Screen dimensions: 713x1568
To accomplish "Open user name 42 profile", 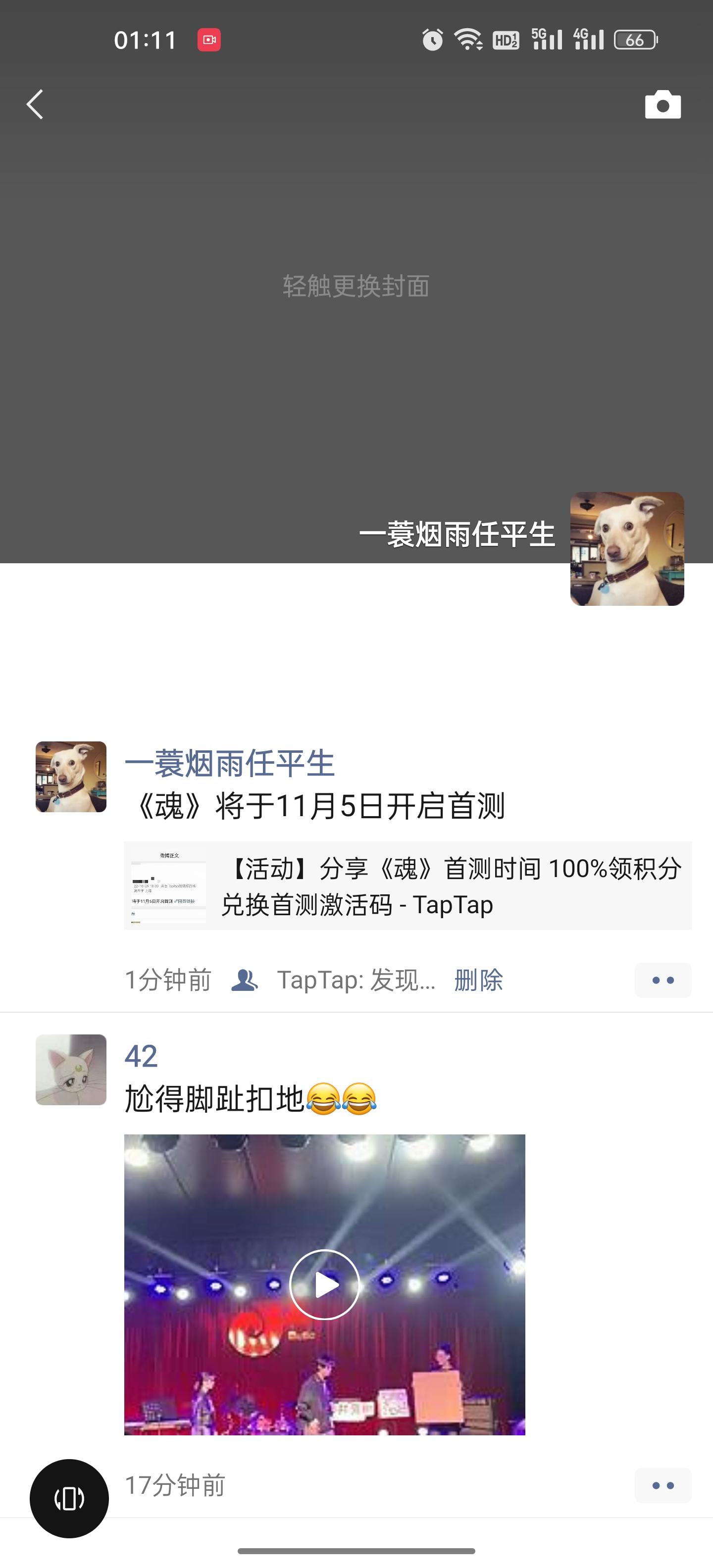I will 141,1056.
